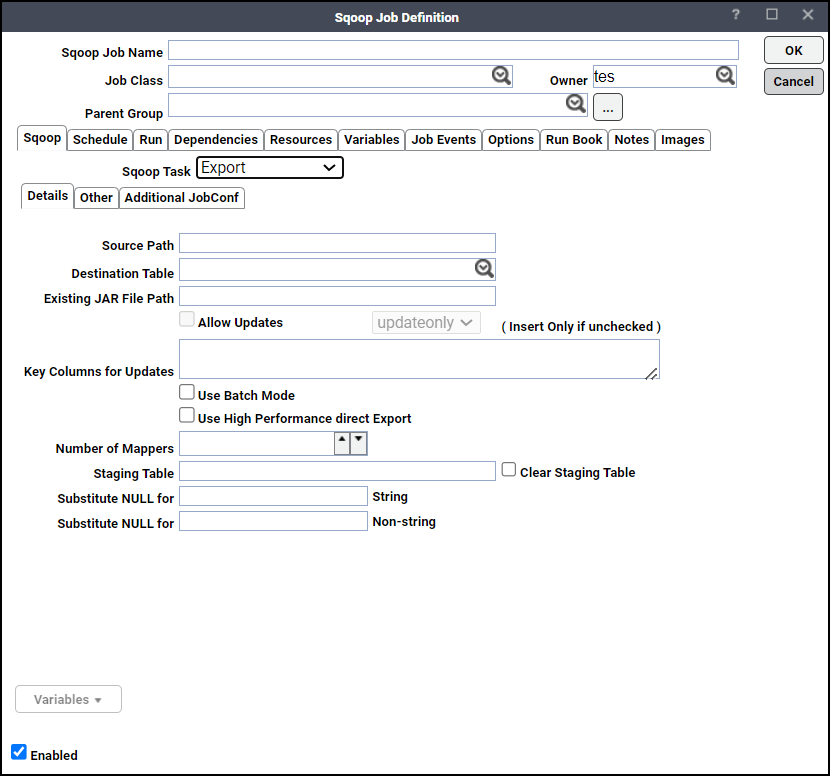This screenshot has height=776, width=830.
Task: Close the Sqoop Job Definition dialog
Action: click(x=808, y=15)
